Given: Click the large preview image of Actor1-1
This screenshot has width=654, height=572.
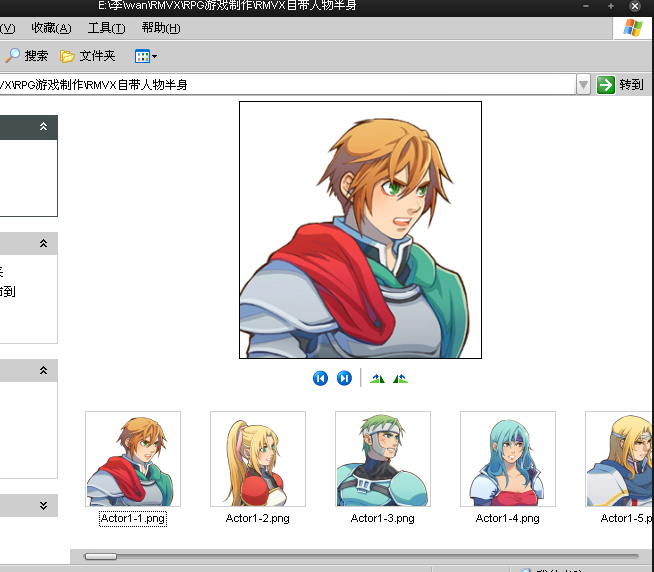Looking at the screenshot, I should click(x=360, y=230).
